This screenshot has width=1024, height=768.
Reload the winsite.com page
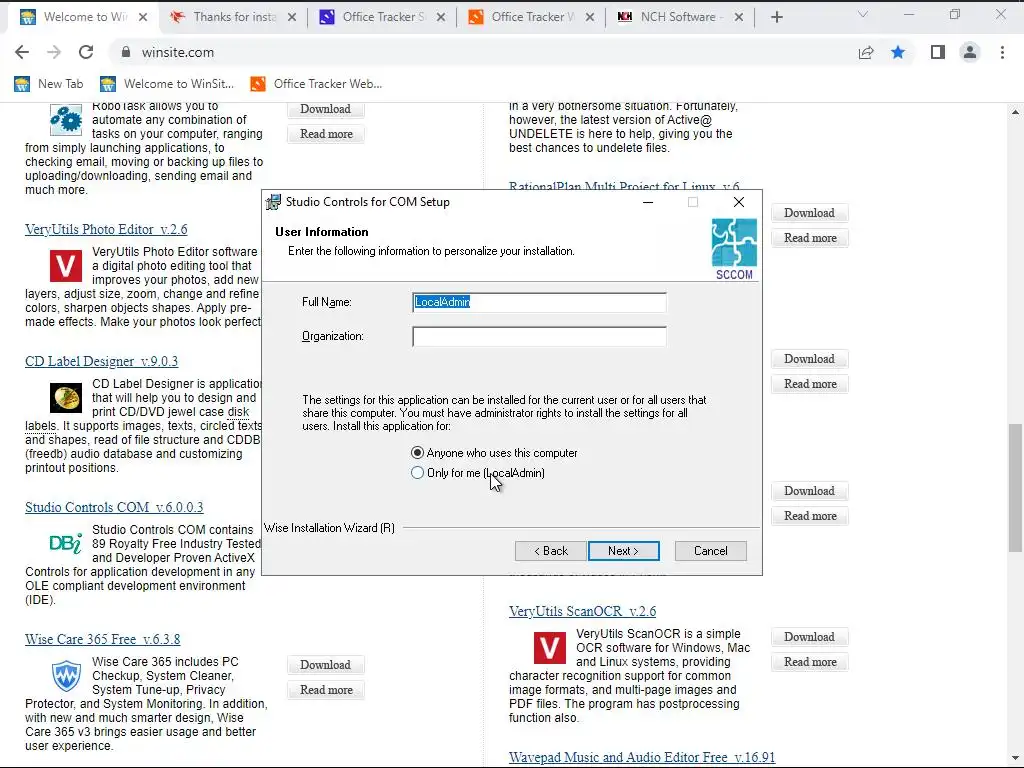pos(86,52)
